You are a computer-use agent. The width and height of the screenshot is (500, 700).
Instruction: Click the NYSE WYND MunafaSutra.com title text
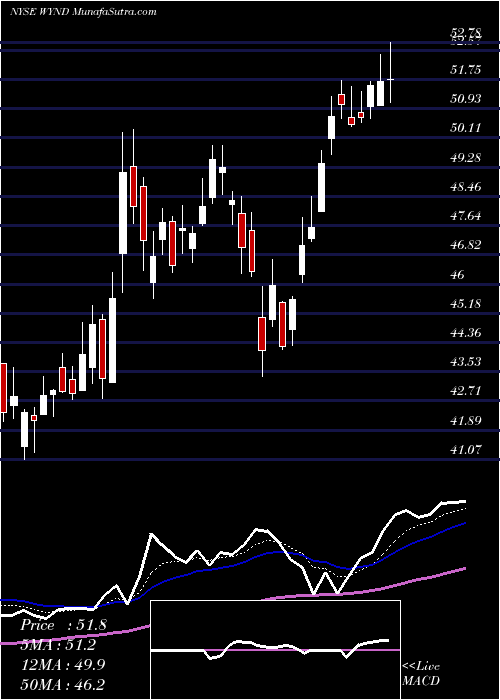83,12
